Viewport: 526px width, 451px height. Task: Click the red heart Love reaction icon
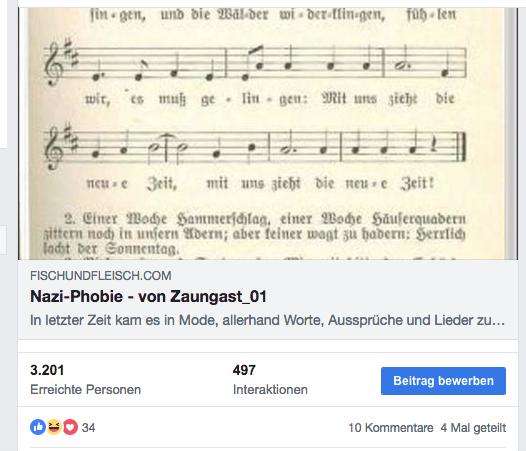click(x=70, y=427)
